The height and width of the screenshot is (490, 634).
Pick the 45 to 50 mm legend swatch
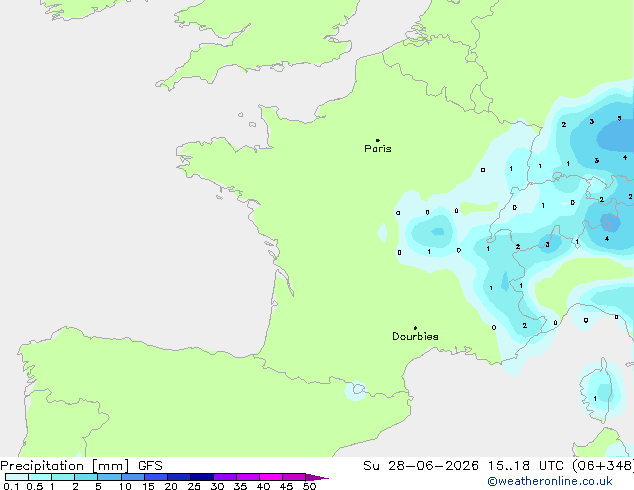point(294,477)
